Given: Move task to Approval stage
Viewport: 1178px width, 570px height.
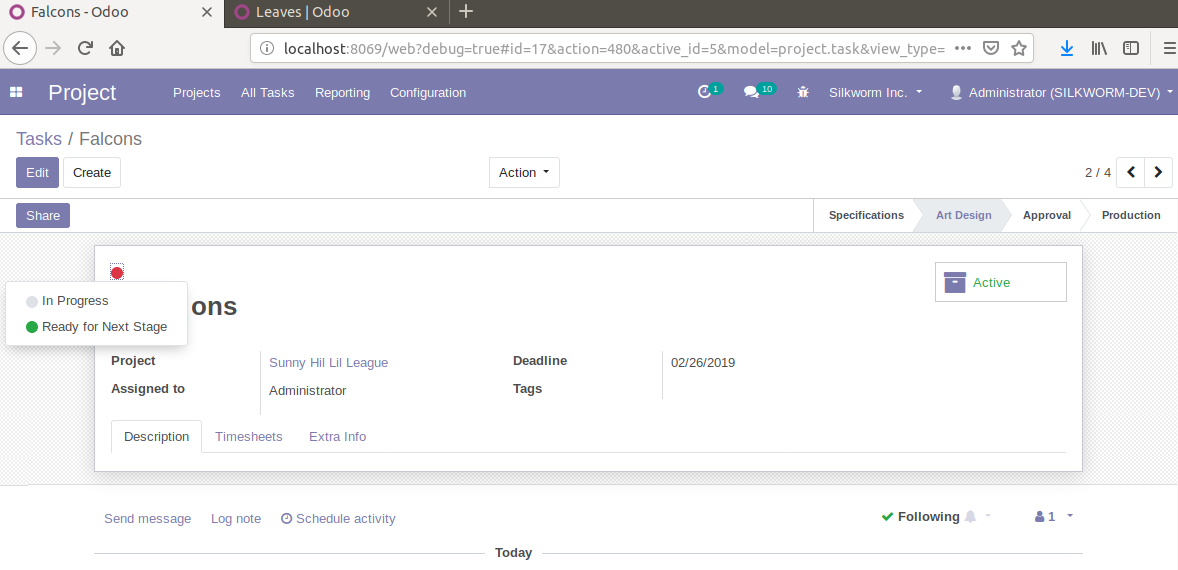Looking at the screenshot, I should click(x=1047, y=216).
